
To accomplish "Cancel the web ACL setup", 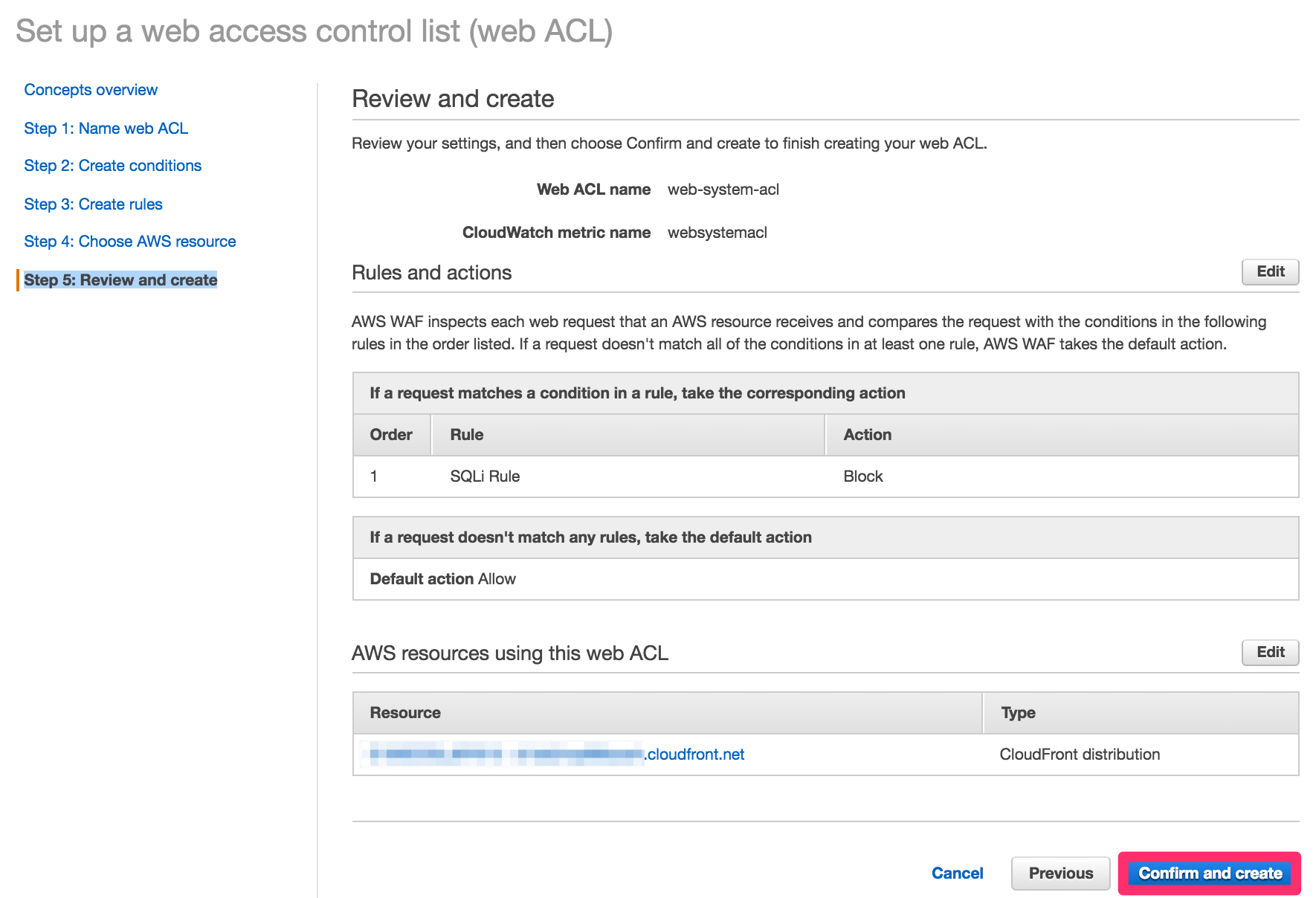I will tap(958, 873).
